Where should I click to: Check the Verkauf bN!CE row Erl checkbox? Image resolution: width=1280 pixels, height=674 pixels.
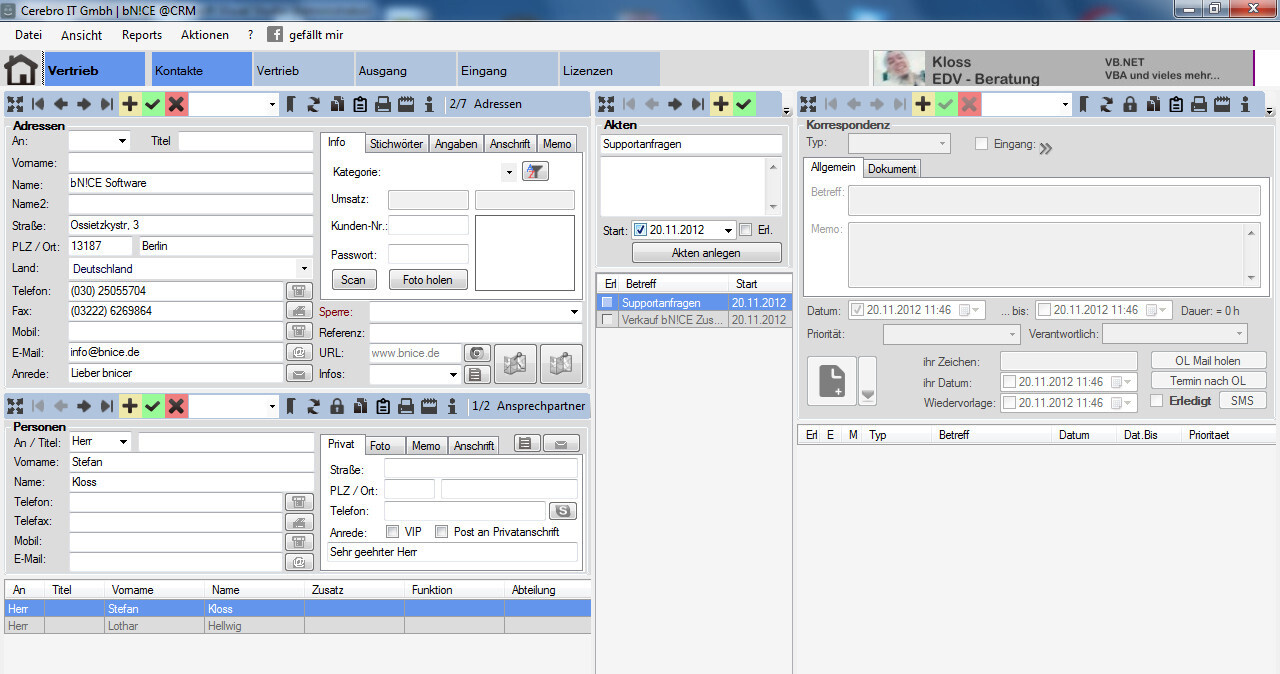(607, 320)
